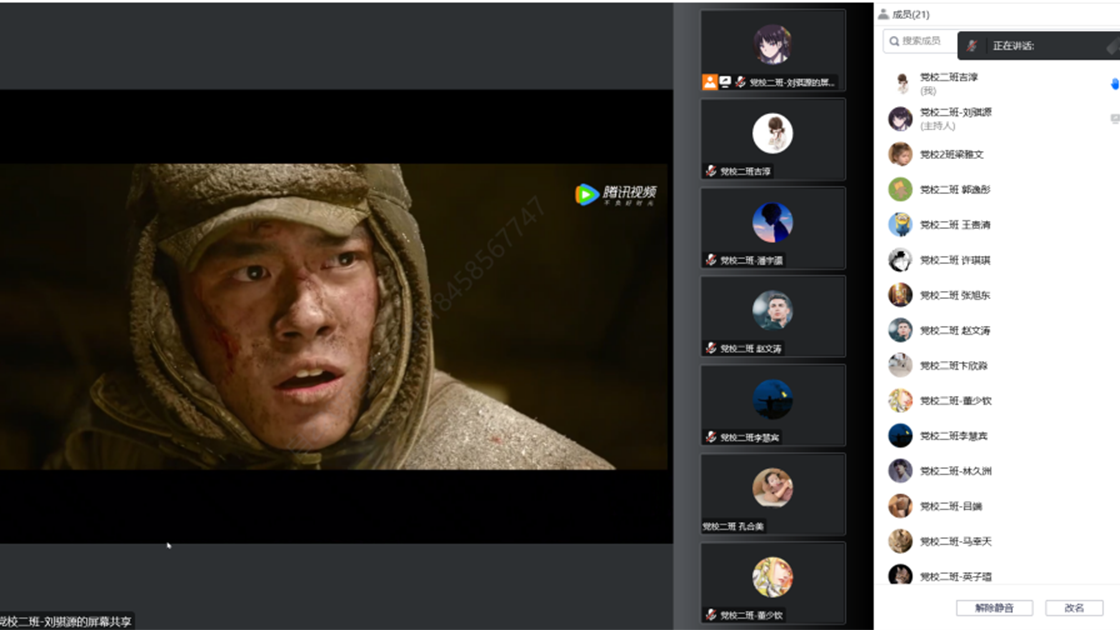Click the name 党校二班-董少钦 in list
This screenshot has height=630, width=1120.
[956, 401]
